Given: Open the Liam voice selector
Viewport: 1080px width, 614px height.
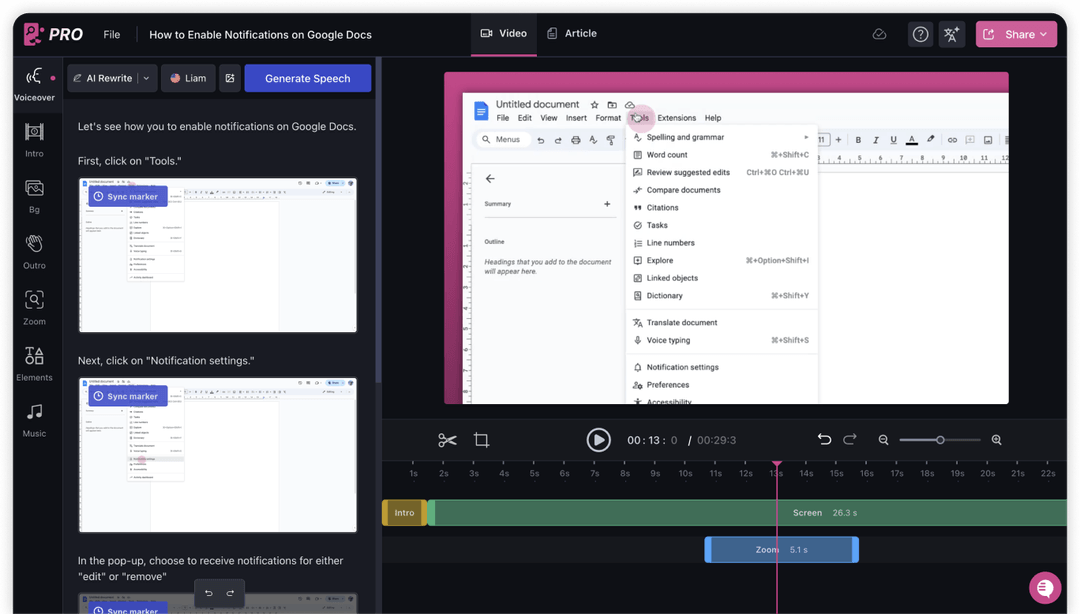Looking at the screenshot, I should coord(188,79).
